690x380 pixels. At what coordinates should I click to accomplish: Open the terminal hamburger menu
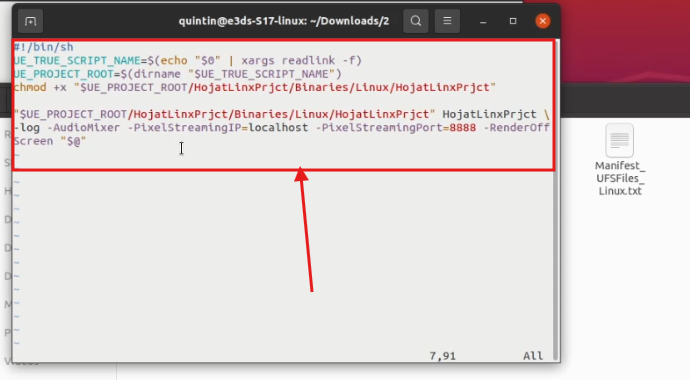[447, 21]
